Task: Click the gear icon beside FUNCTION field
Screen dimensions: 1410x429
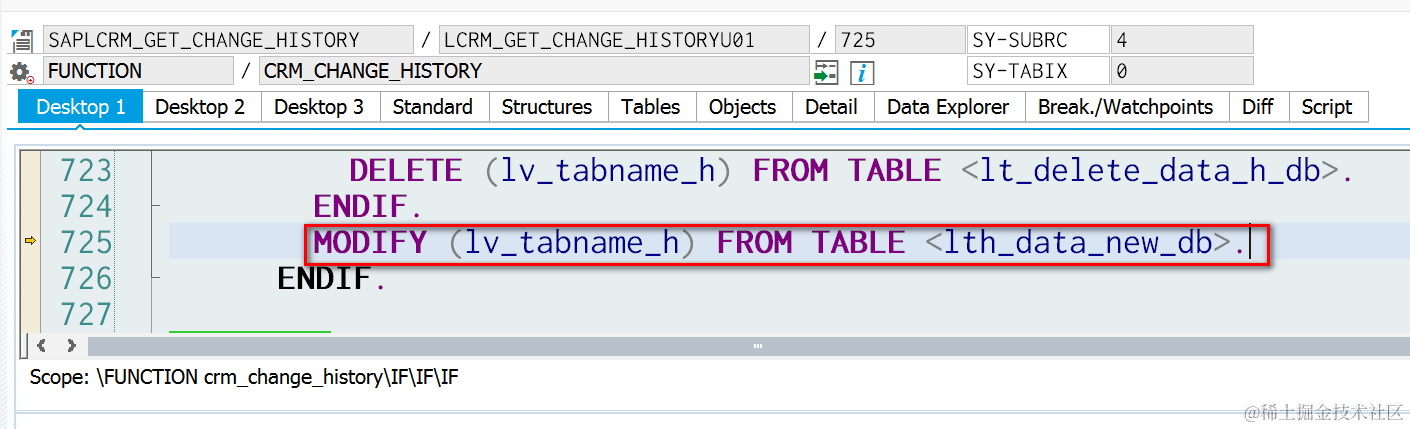Action: tap(20, 72)
